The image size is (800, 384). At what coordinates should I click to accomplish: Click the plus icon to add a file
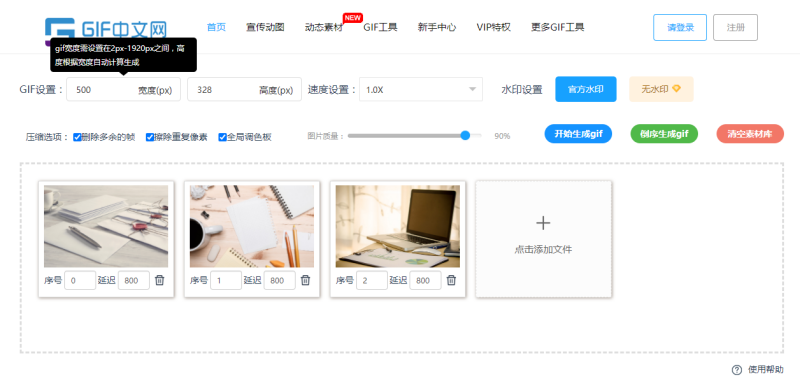tap(543, 222)
